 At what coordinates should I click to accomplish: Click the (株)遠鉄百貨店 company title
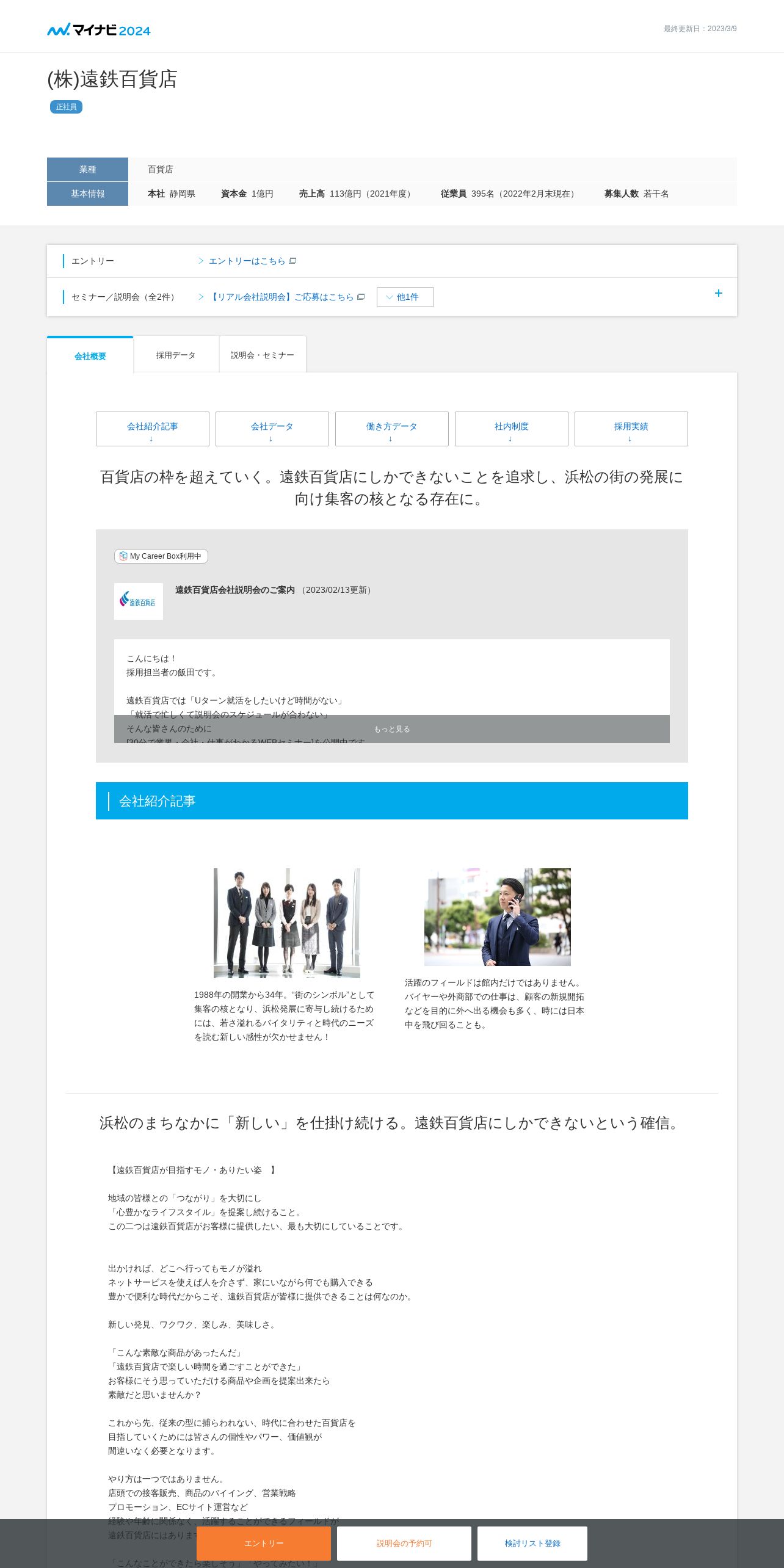112,79
